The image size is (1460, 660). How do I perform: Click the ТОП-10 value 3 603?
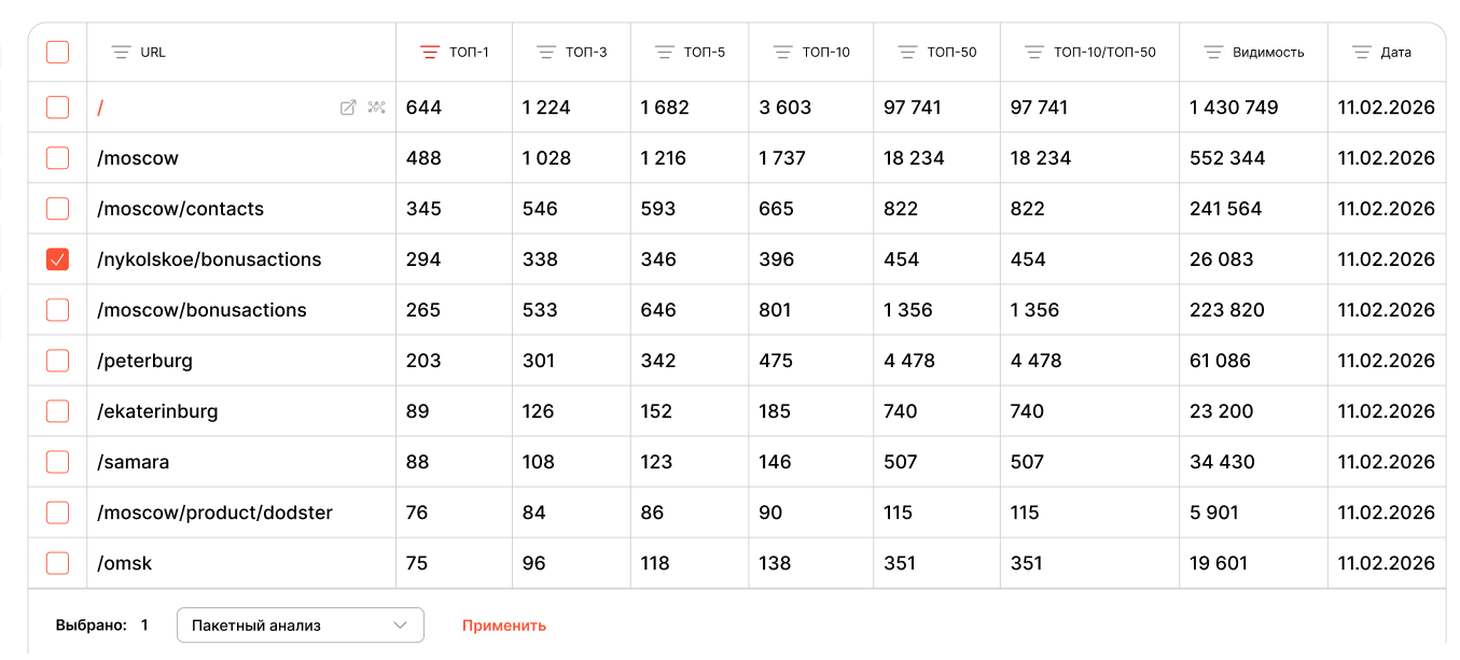point(785,107)
